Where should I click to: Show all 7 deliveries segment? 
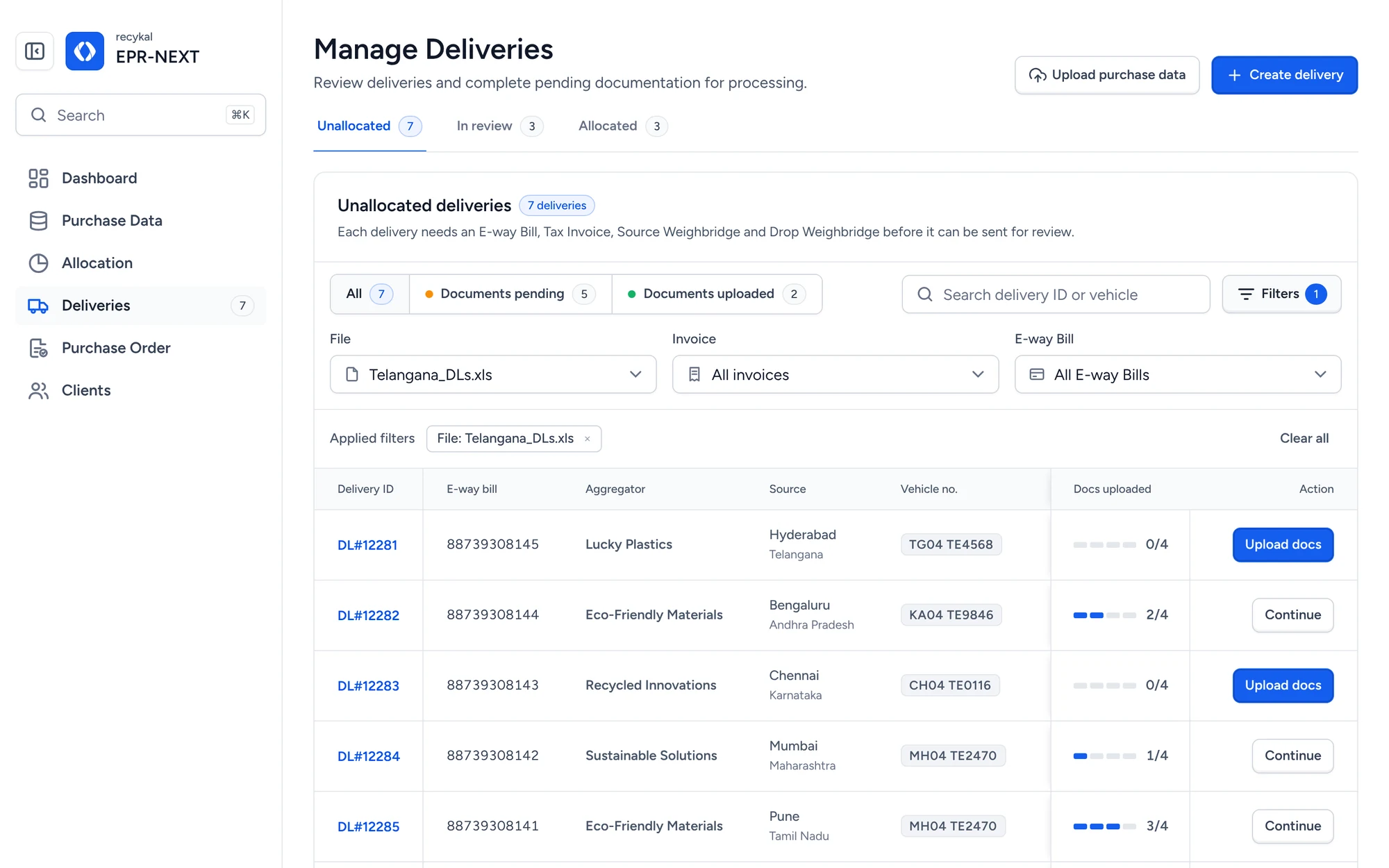tap(369, 294)
